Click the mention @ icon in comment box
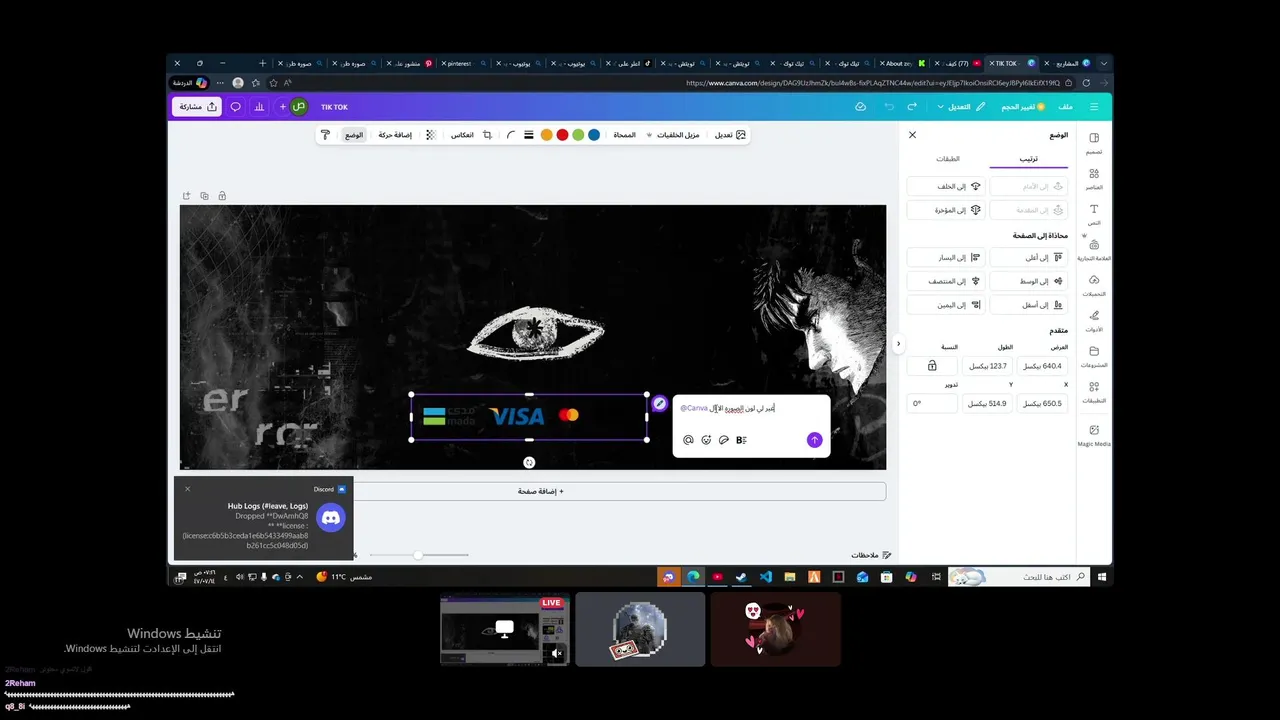This screenshot has width=1280, height=720. pos(688,440)
